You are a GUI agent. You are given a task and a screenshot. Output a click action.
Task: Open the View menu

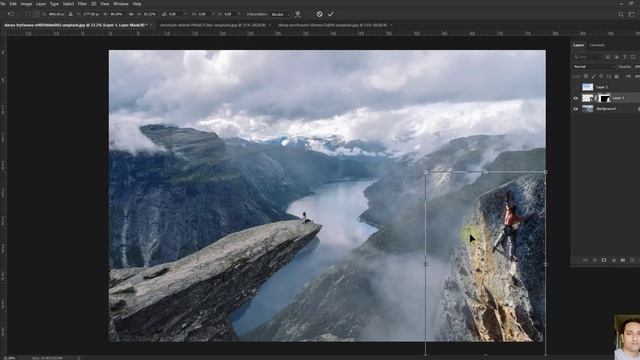coord(104,4)
